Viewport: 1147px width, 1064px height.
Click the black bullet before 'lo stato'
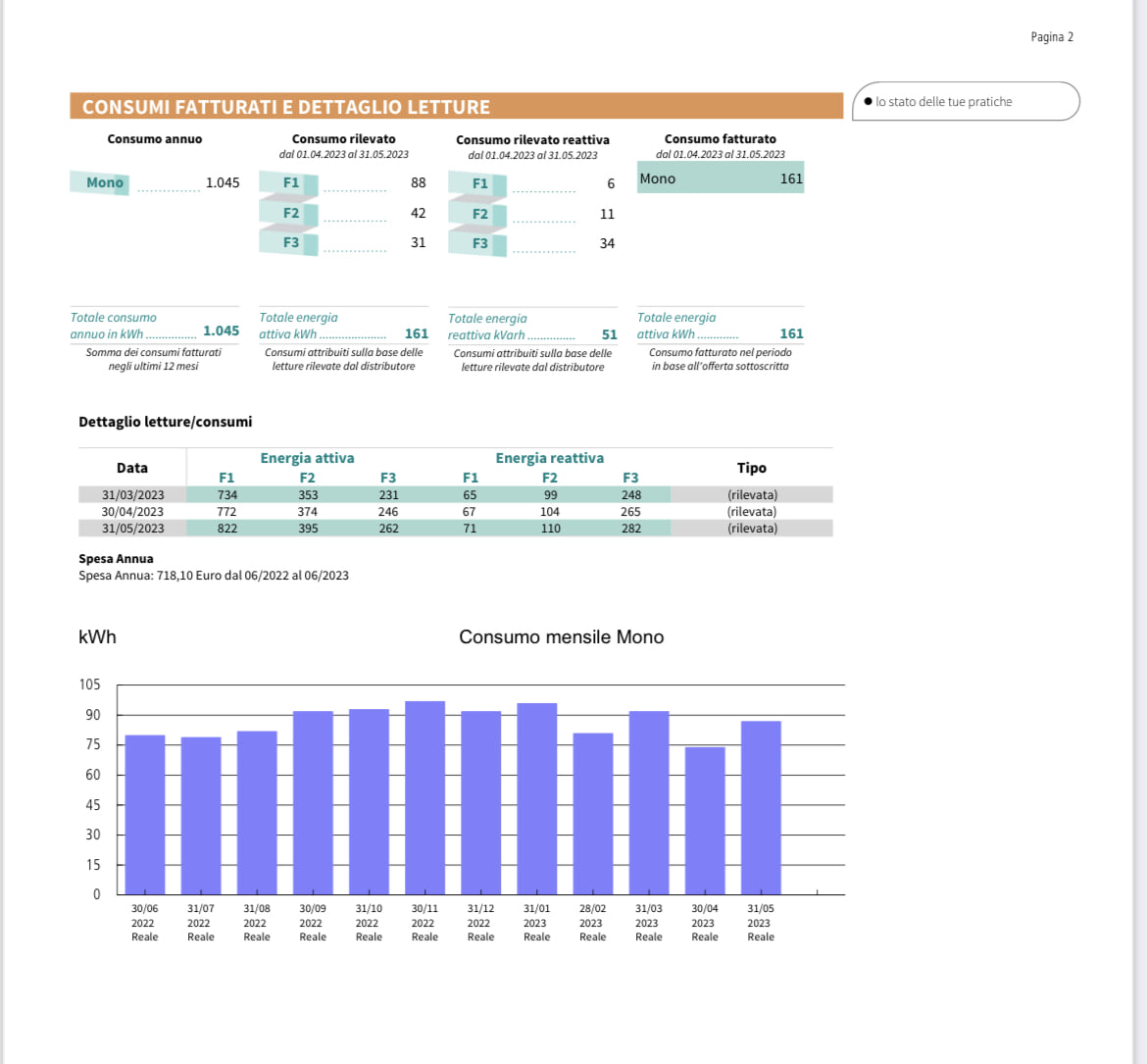click(x=868, y=101)
